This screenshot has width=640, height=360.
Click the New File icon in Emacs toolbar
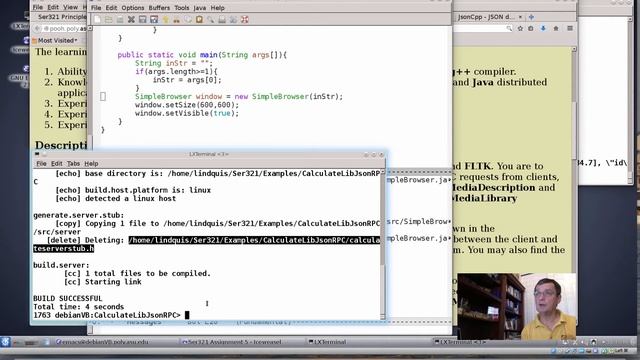(x=97, y=19)
